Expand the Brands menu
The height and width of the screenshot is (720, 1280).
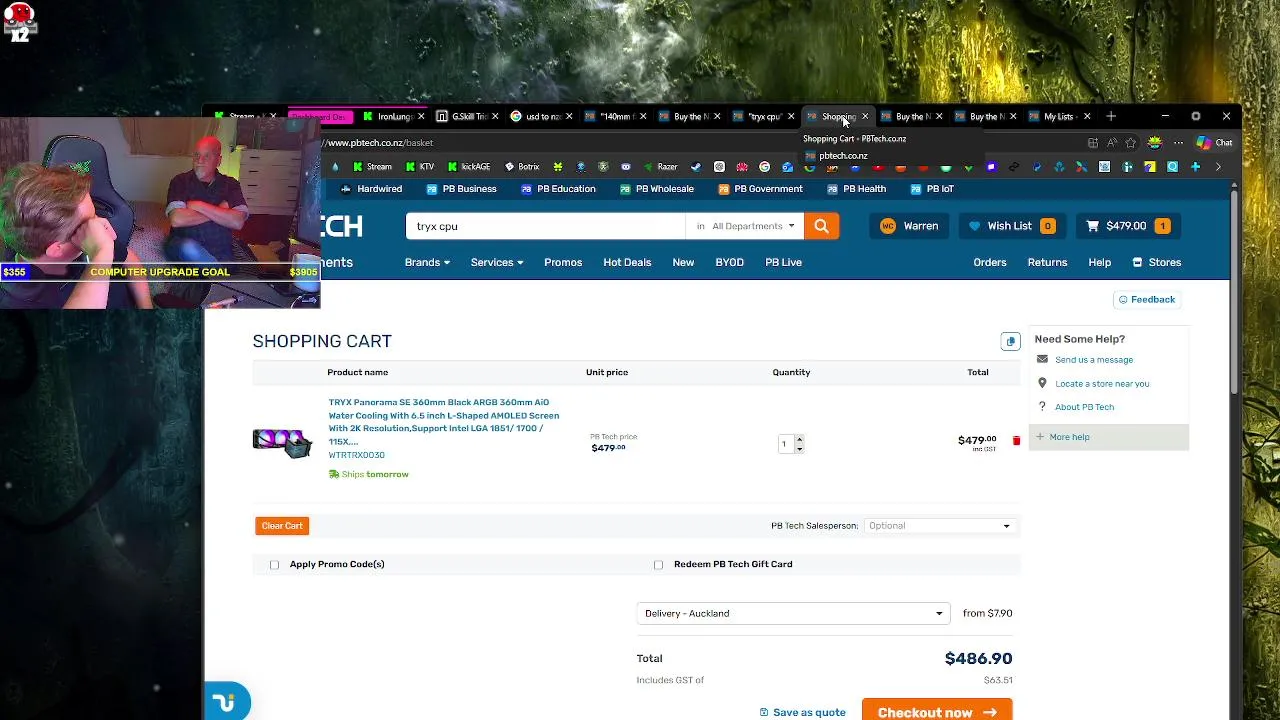[427, 262]
